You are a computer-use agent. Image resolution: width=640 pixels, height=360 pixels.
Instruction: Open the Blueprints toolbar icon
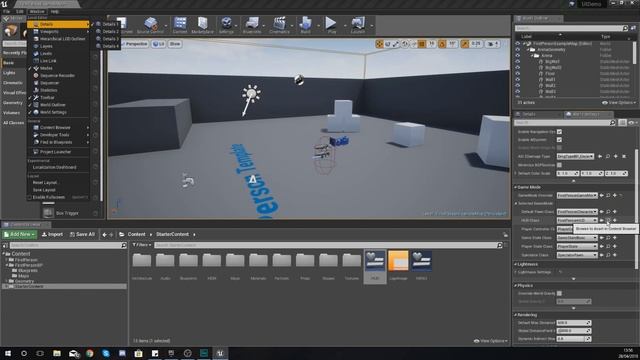pyautogui.click(x=252, y=23)
